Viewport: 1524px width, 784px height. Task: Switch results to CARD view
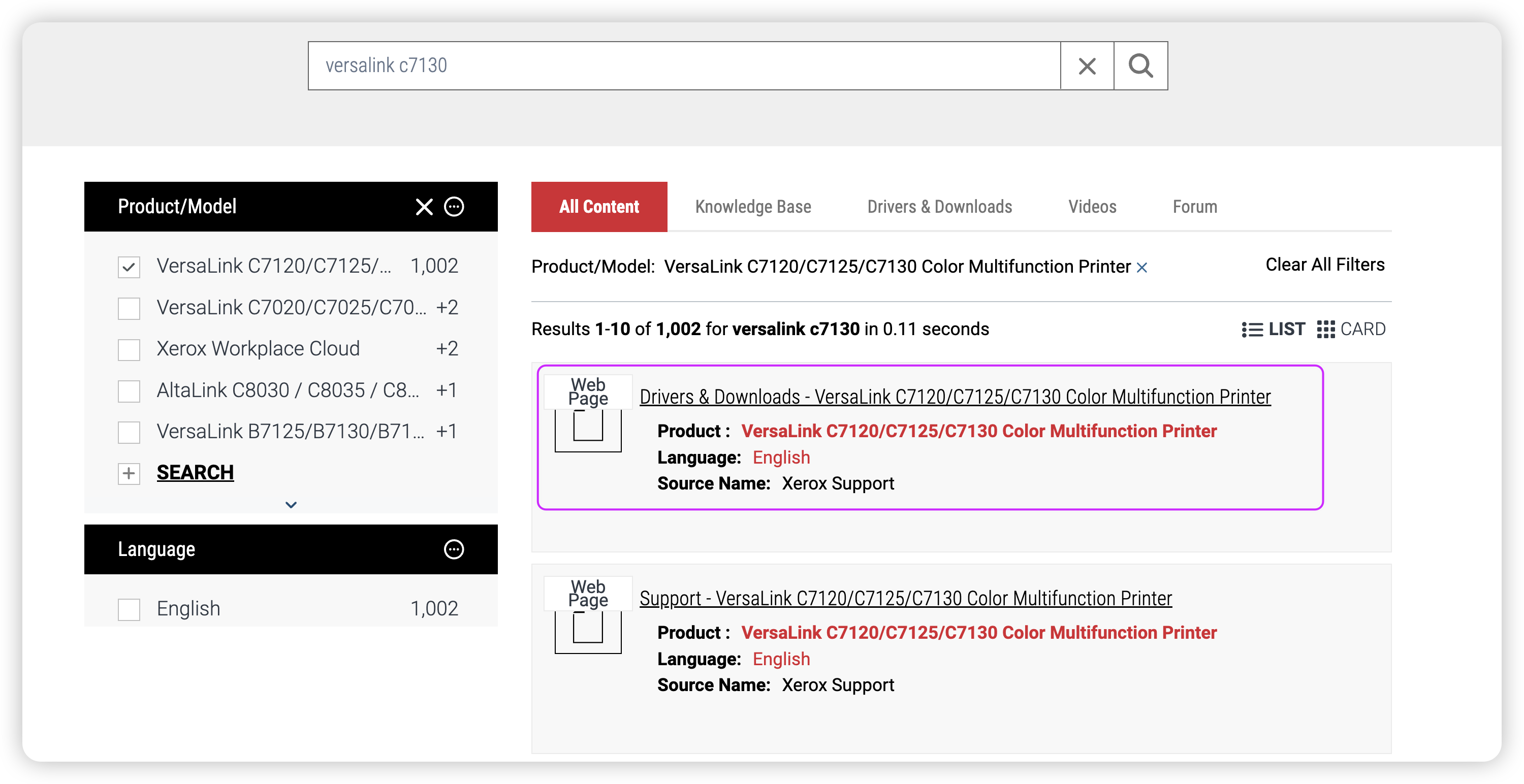1351,330
